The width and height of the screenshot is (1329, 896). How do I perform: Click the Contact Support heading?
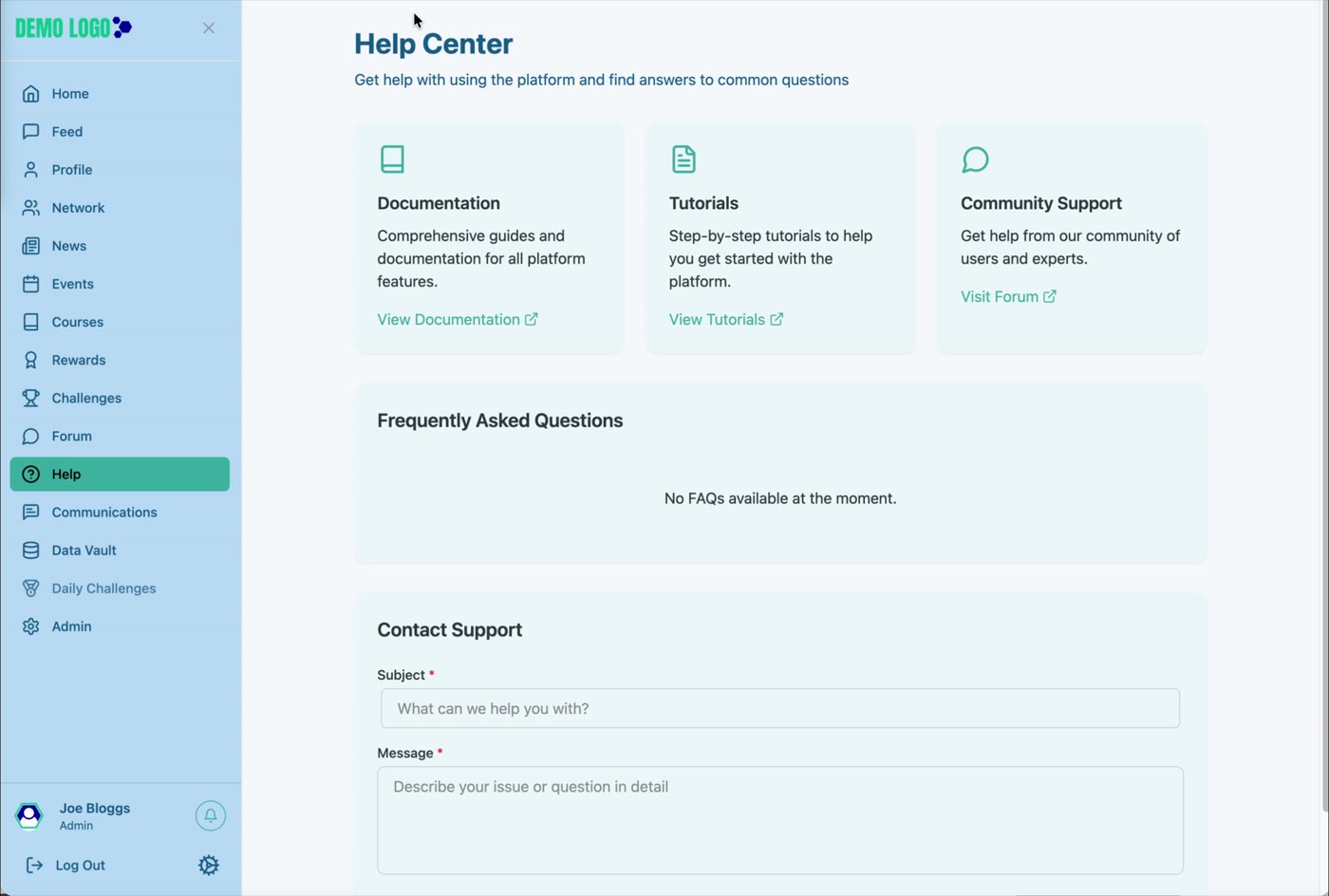tap(450, 630)
